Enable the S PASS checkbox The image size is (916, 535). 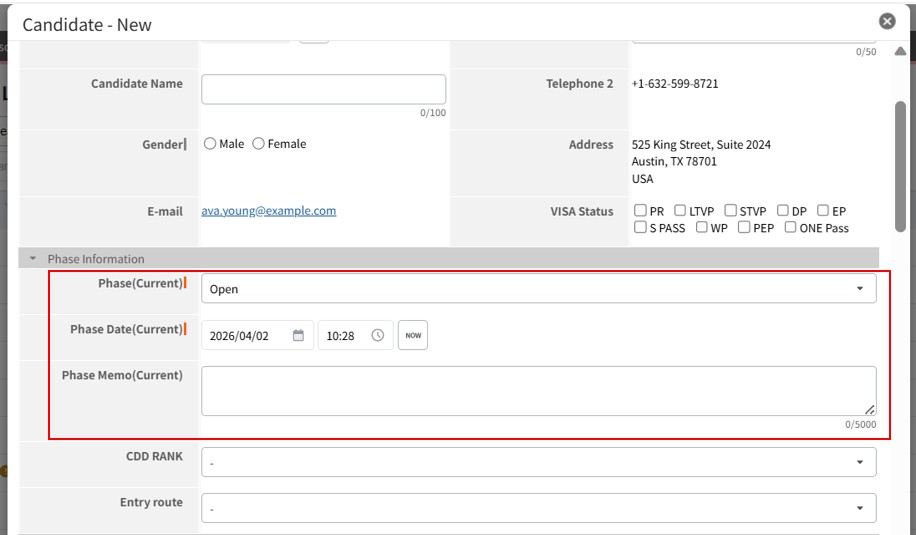coord(640,228)
